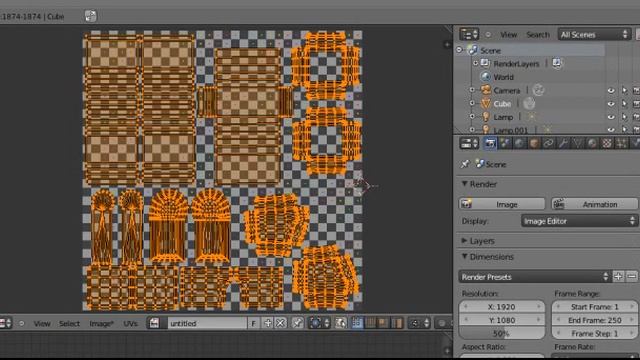Image resolution: width=640 pixels, height=360 pixels.
Task: Toggle Lamp.001 visibility eye
Action: [611, 130]
